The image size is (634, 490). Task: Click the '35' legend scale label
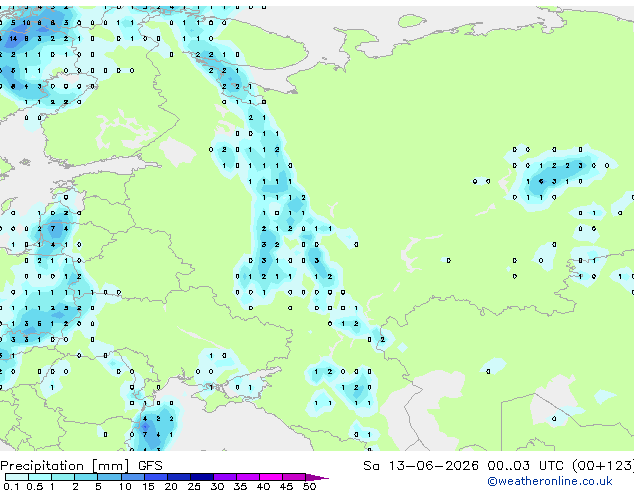240,486
